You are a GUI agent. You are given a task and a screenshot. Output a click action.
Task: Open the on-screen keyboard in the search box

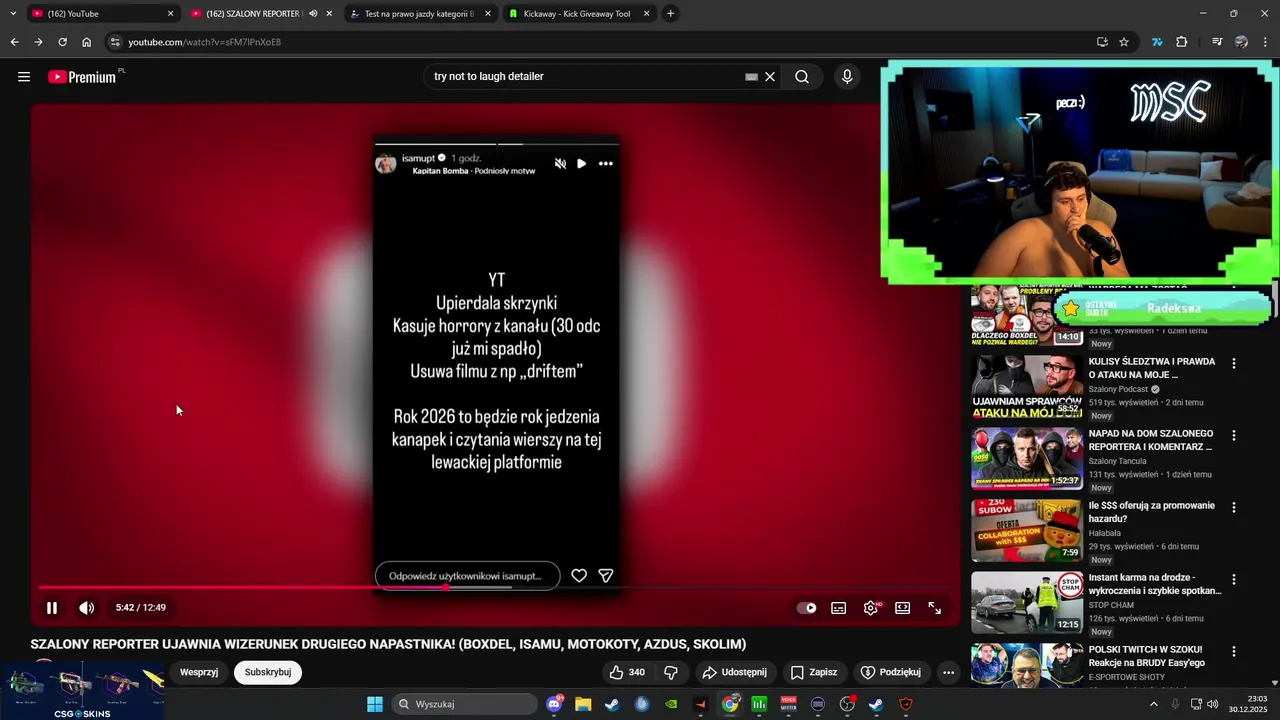[751, 77]
